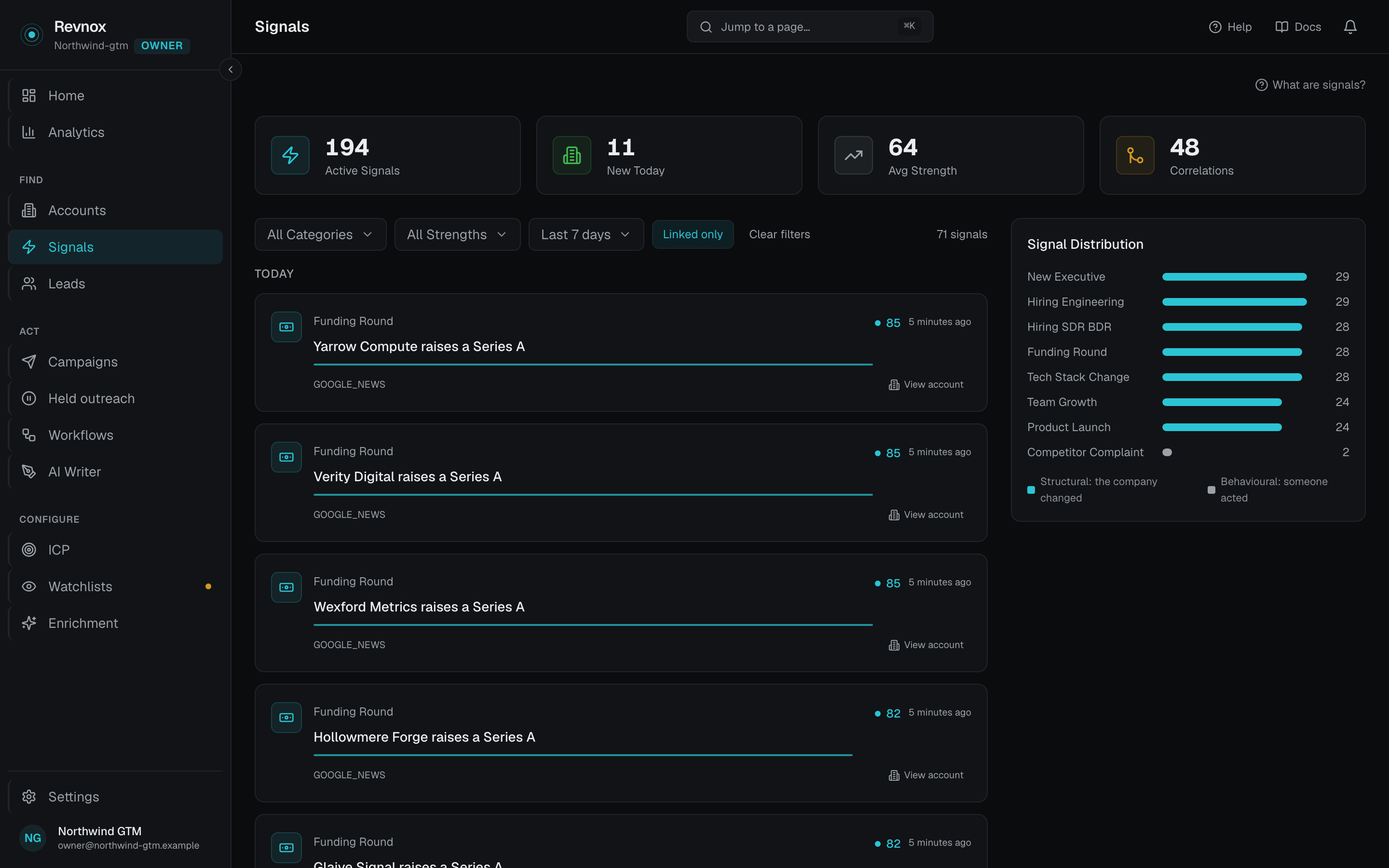Image resolution: width=1389 pixels, height=868 pixels.
Task: Click the Verity Digital funding round icon
Action: coord(286,458)
